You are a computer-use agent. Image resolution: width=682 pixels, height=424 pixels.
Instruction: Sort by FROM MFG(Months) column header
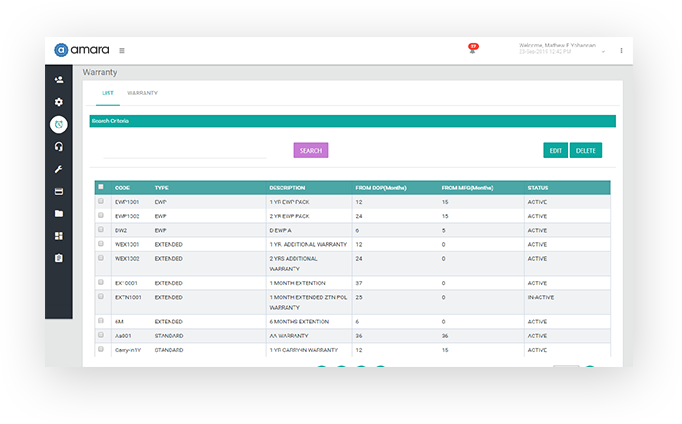[467, 188]
